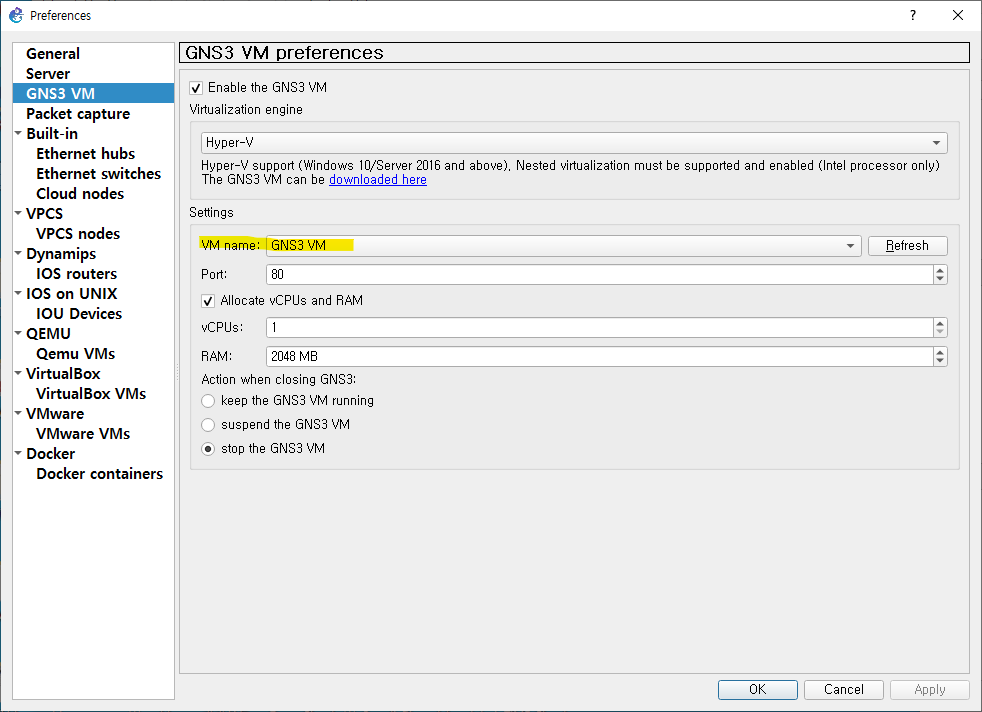Open VPCS nodes settings

(78, 234)
